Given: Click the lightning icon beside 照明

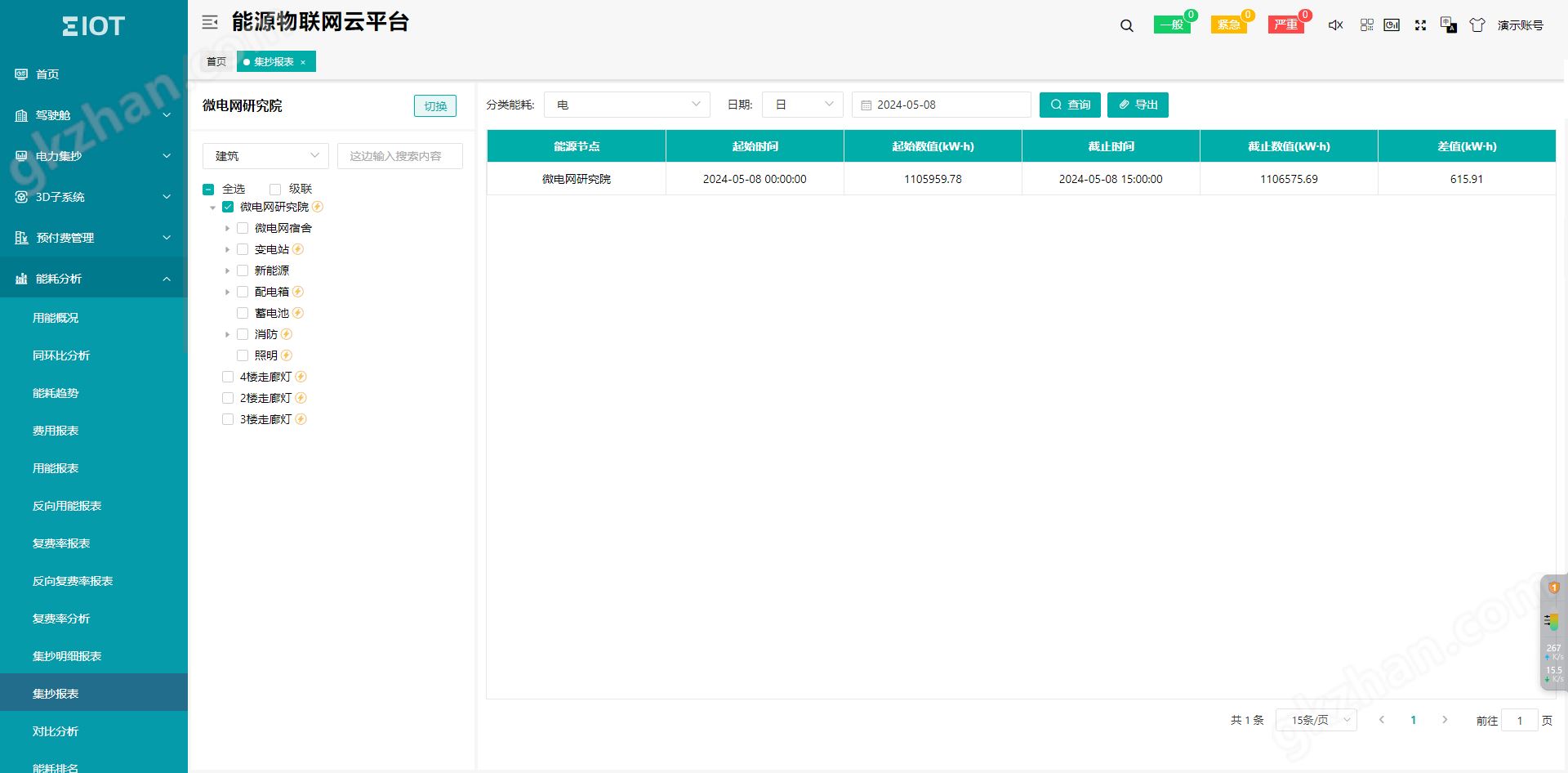Looking at the screenshot, I should 287,355.
